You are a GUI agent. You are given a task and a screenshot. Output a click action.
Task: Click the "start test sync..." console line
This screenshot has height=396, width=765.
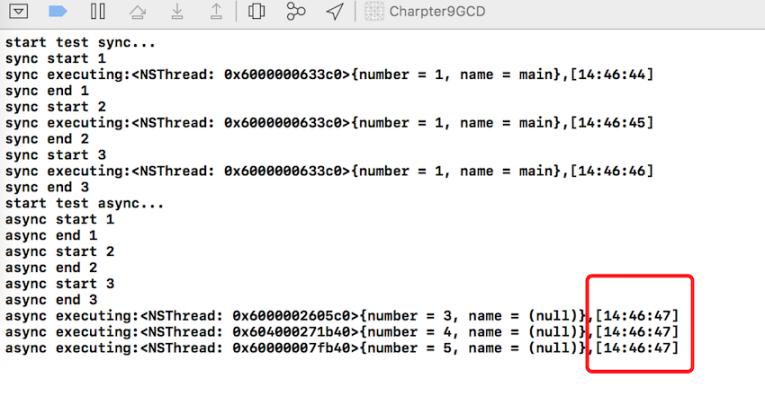pyautogui.click(x=81, y=42)
